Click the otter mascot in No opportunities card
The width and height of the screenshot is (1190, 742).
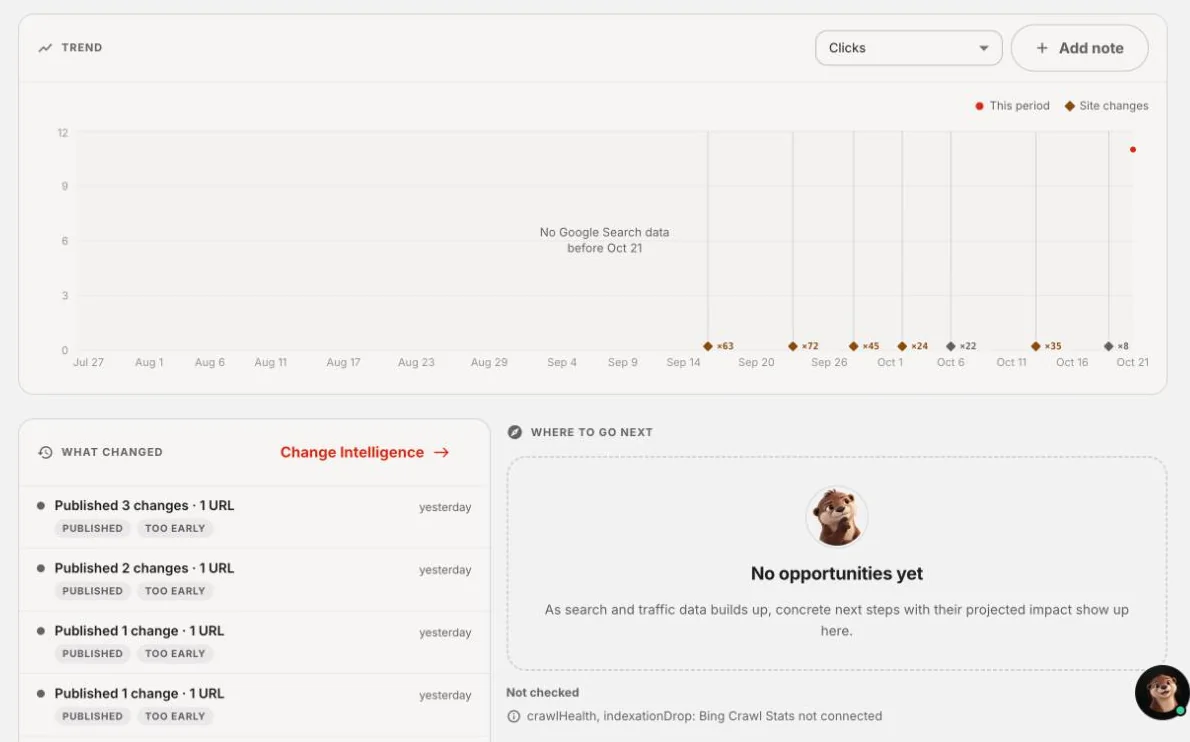(836, 517)
